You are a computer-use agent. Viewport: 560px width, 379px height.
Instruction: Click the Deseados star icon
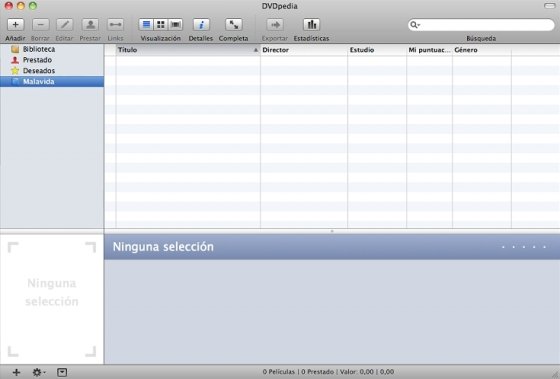tap(15, 70)
